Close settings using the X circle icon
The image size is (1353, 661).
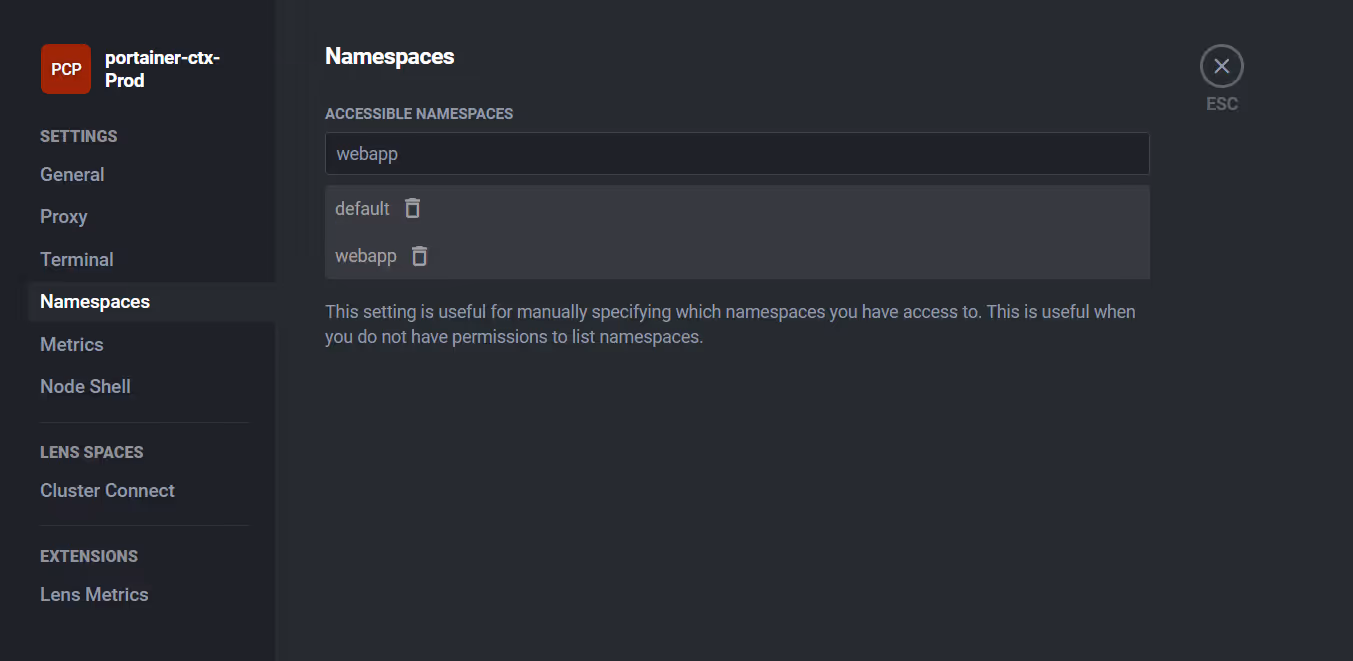point(1222,67)
